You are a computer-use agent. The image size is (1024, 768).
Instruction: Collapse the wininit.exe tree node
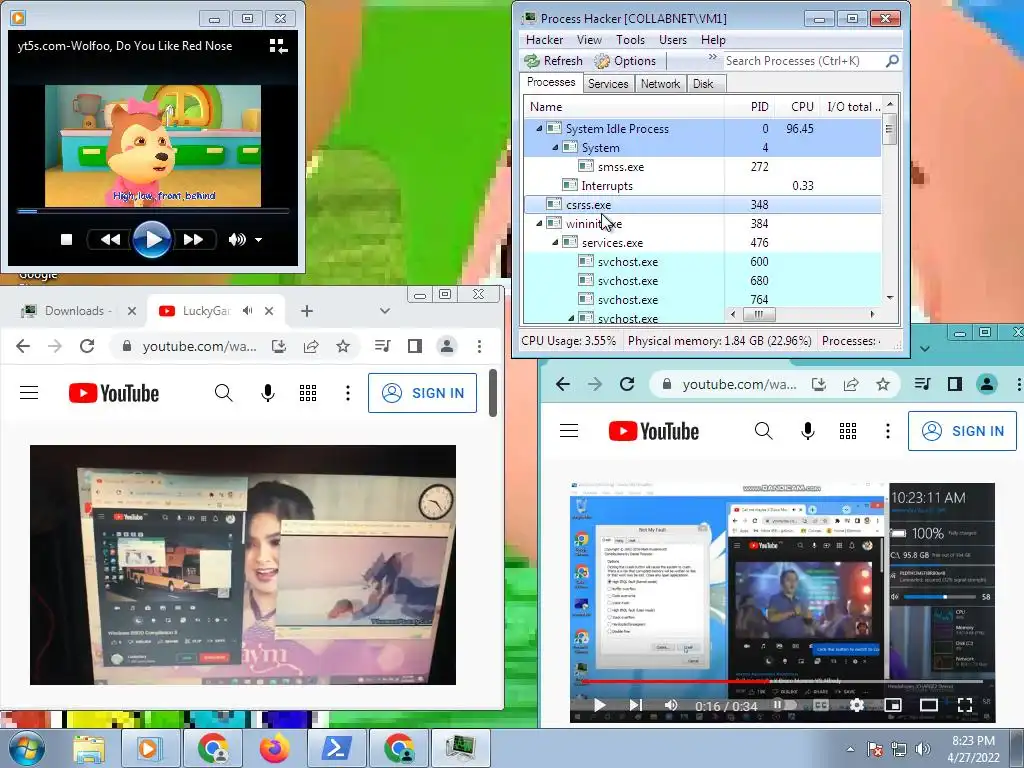click(x=539, y=223)
